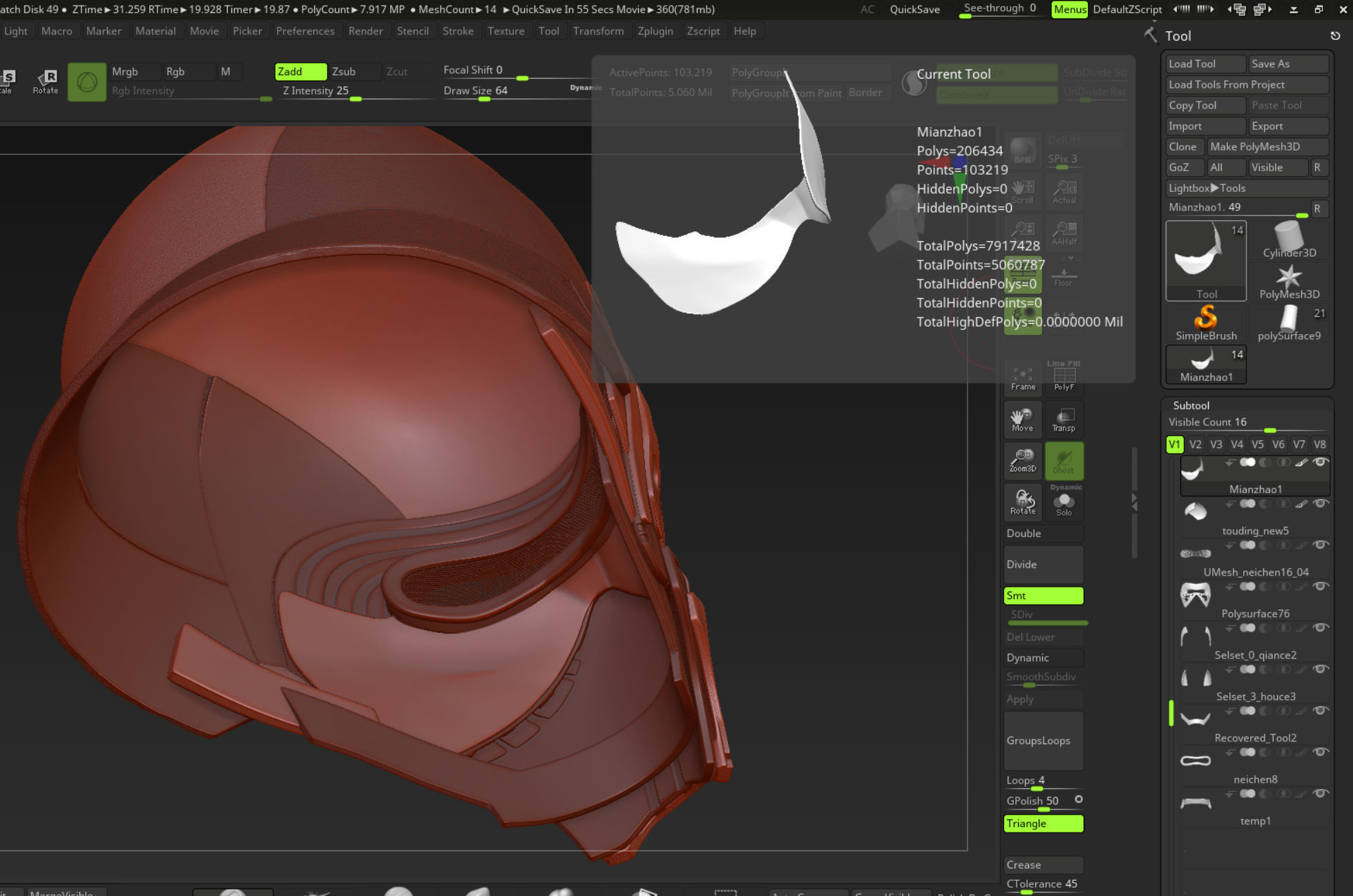This screenshot has height=896, width=1353.
Task: Toggle the PolyF wireframe icon
Action: coord(1064,377)
